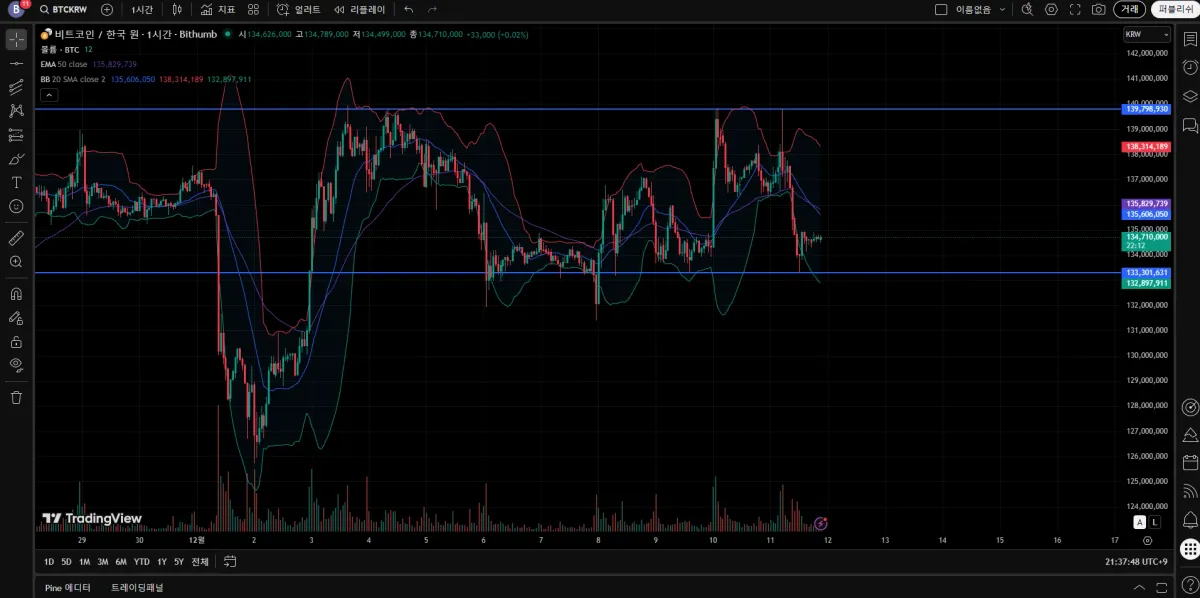Viewport: 1200px width, 598px height.
Task: Enter fullscreen mode
Action: click(1075, 9)
